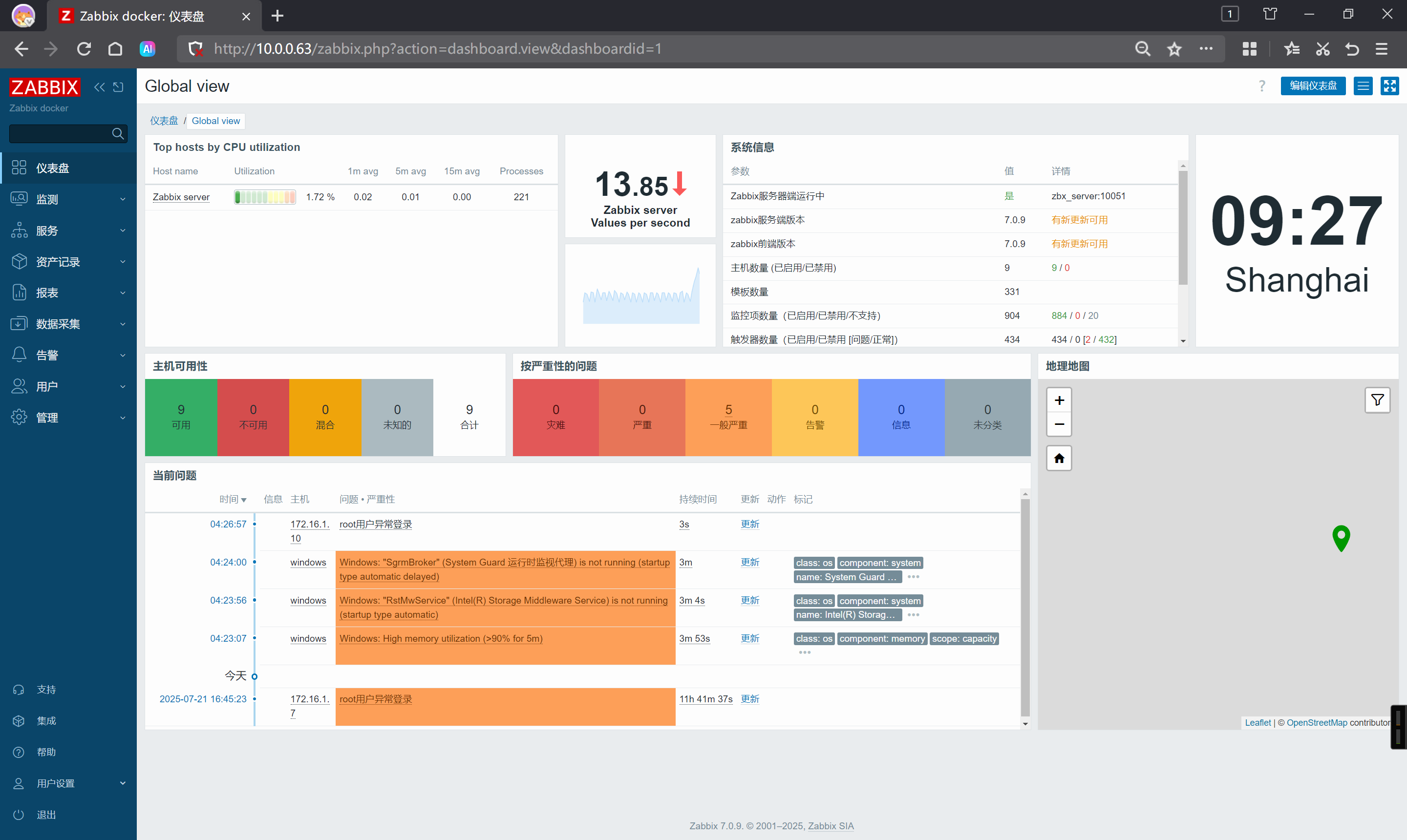This screenshot has width=1407, height=840.
Task: Click 编辑仪表盘 edit dashboard button
Action: [1312, 86]
